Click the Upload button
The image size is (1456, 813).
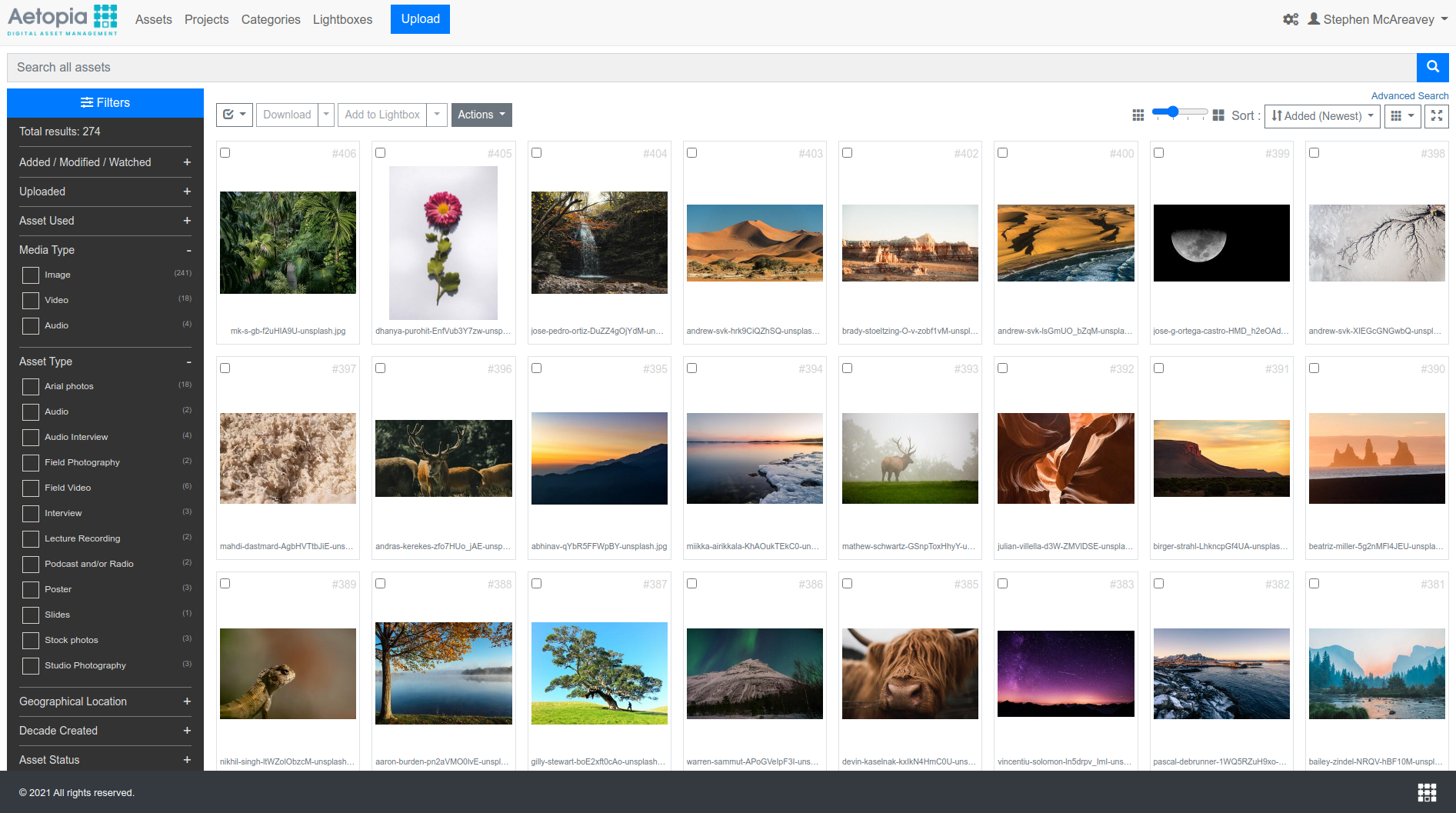pyautogui.click(x=420, y=18)
